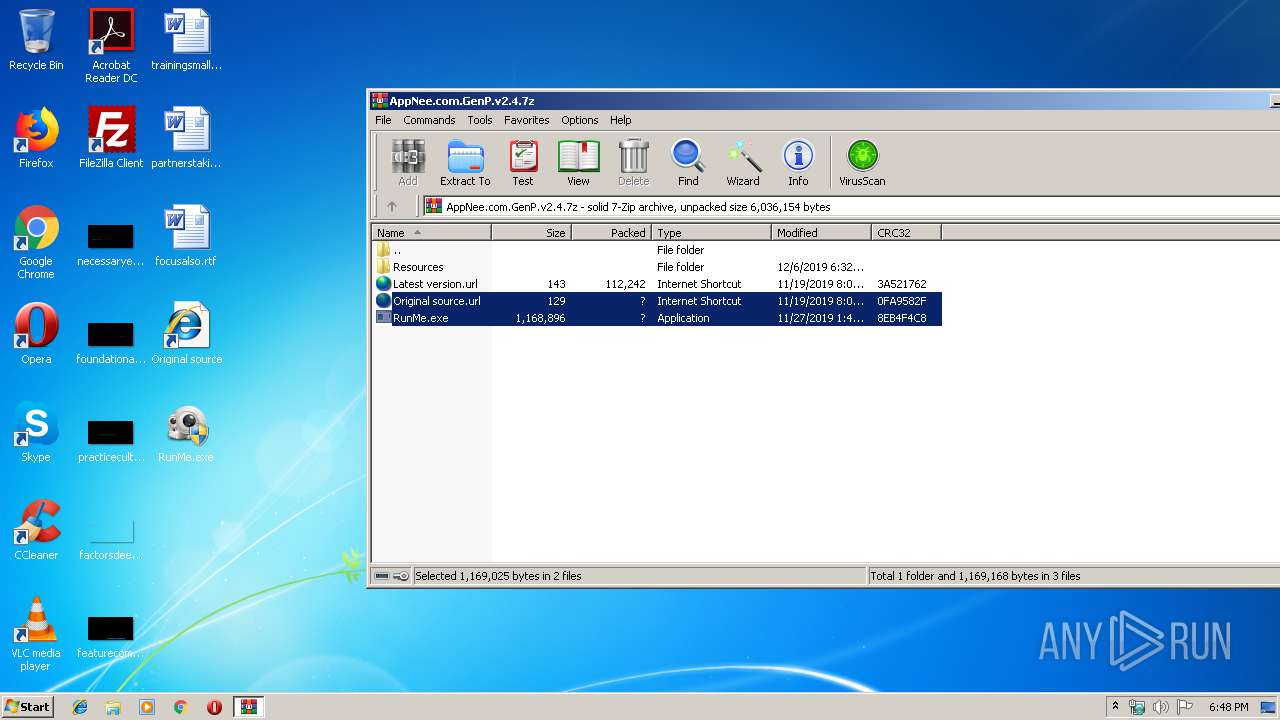Open Internet Explorer from taskbar

coord(80,707)
